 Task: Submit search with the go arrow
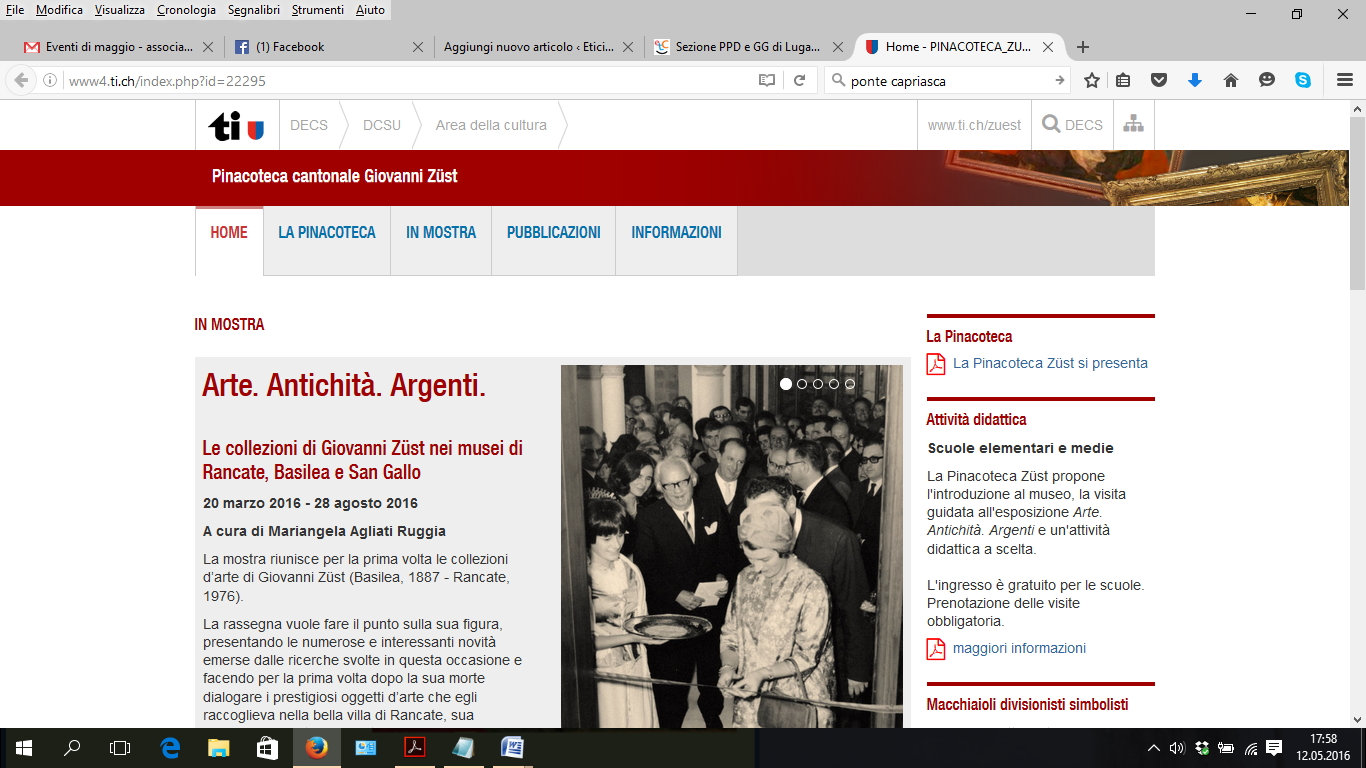point(1060,81)
